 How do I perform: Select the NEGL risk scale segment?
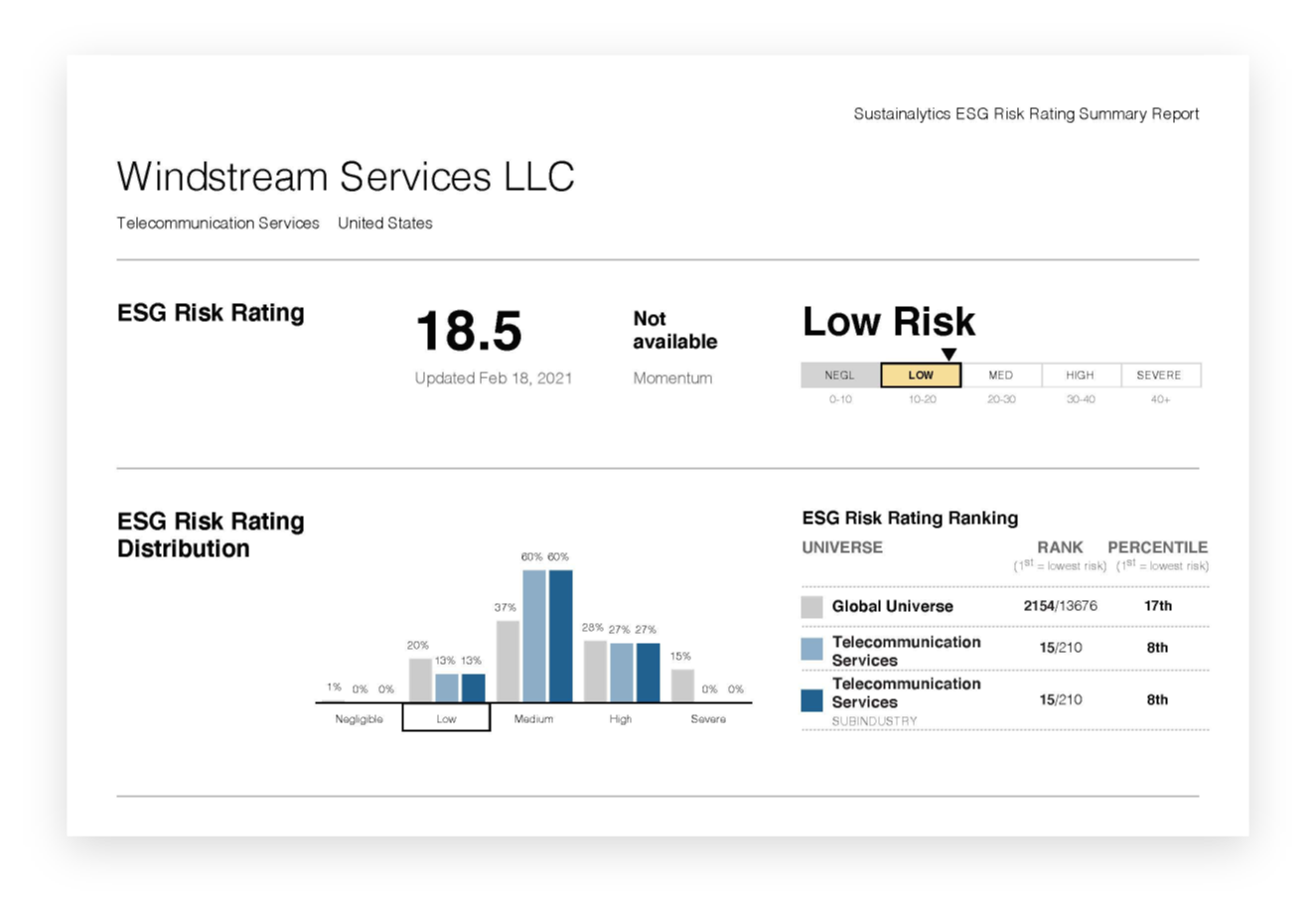coord(840,376)
